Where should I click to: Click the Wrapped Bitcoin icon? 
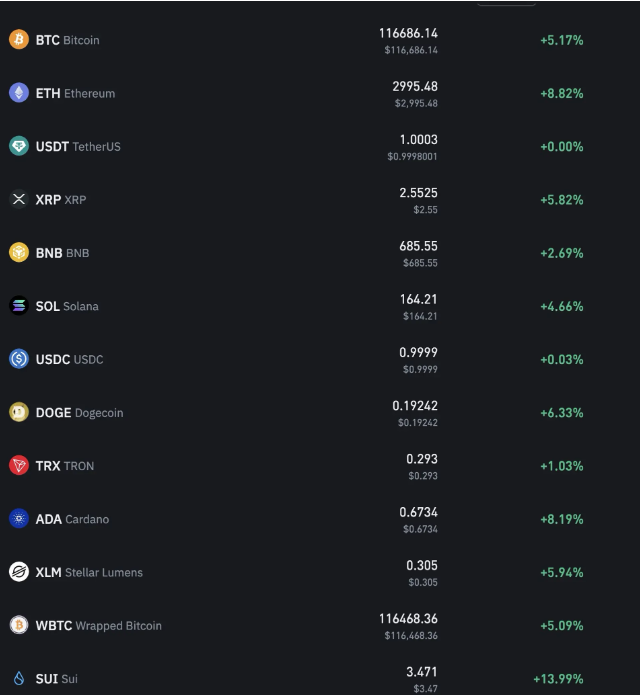[x=19, y=625]
